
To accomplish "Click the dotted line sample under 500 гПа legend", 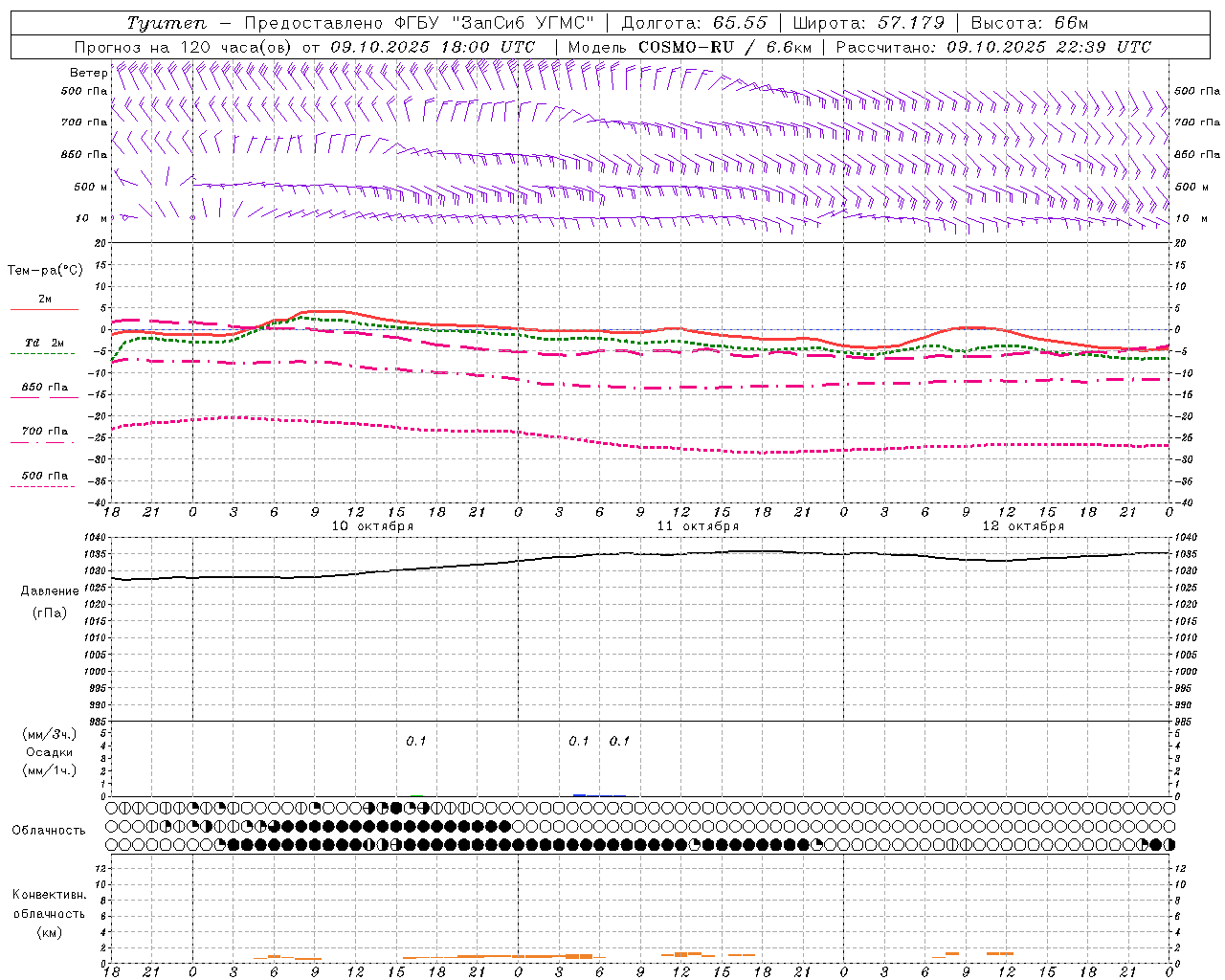I will point(42,486).
